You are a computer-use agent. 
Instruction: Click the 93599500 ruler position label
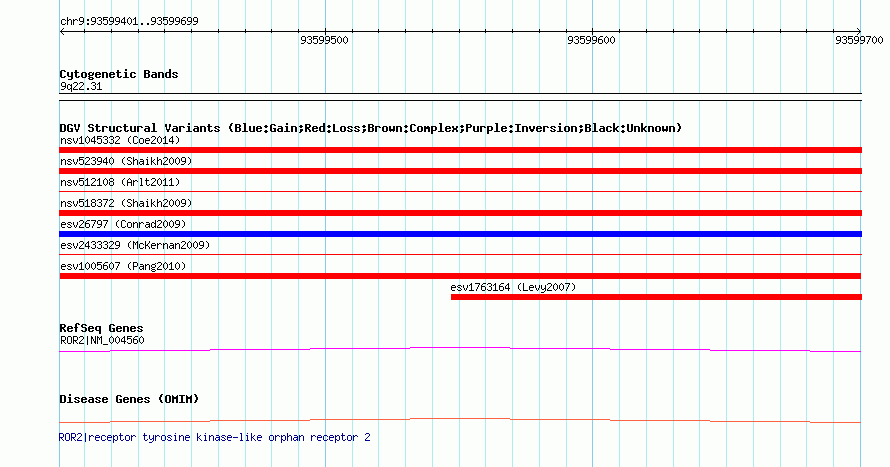pos(324,40)
